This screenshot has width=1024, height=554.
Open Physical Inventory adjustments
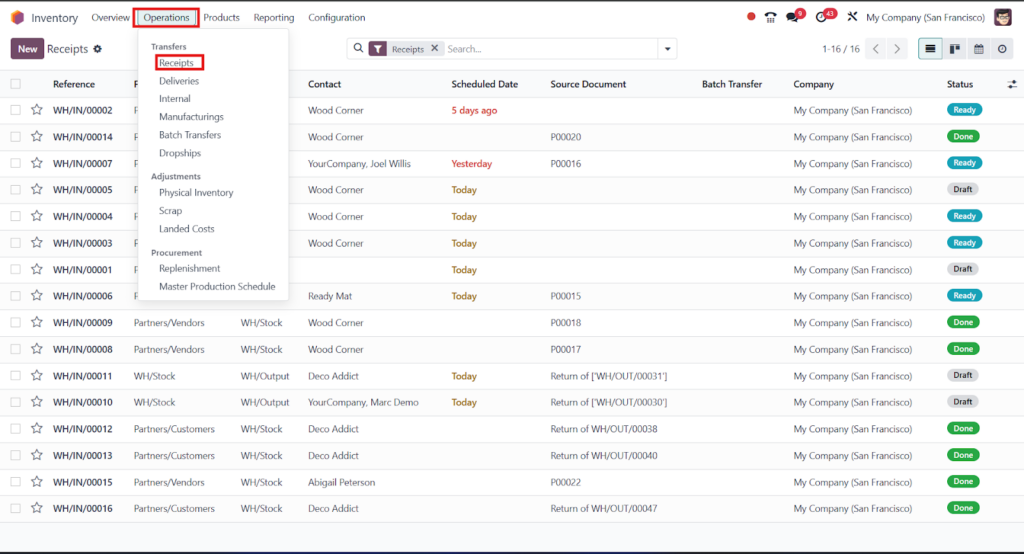point(196,193)
